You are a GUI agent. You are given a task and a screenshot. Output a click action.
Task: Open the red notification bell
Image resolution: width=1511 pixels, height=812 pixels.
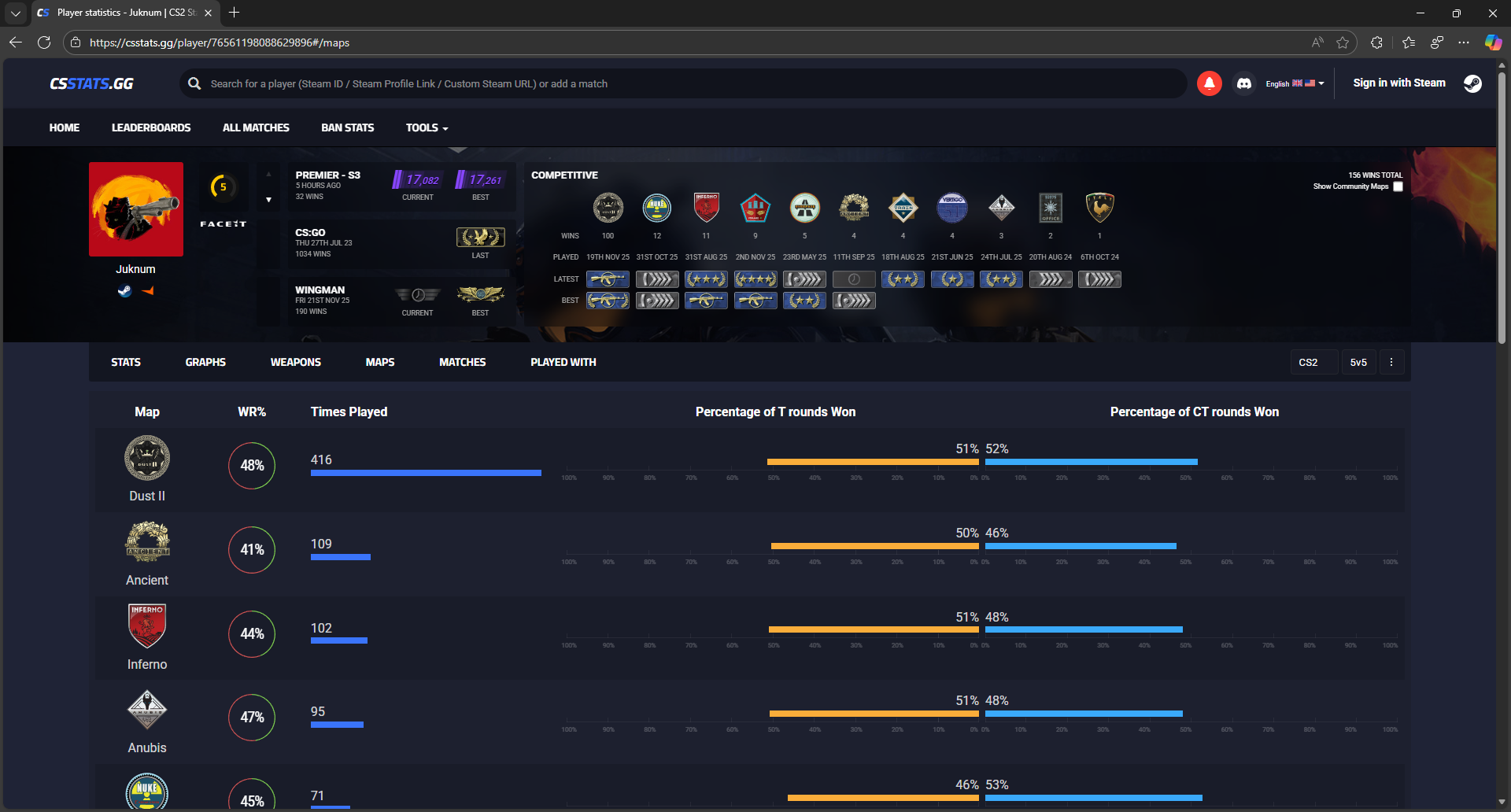click(1209, 83)
